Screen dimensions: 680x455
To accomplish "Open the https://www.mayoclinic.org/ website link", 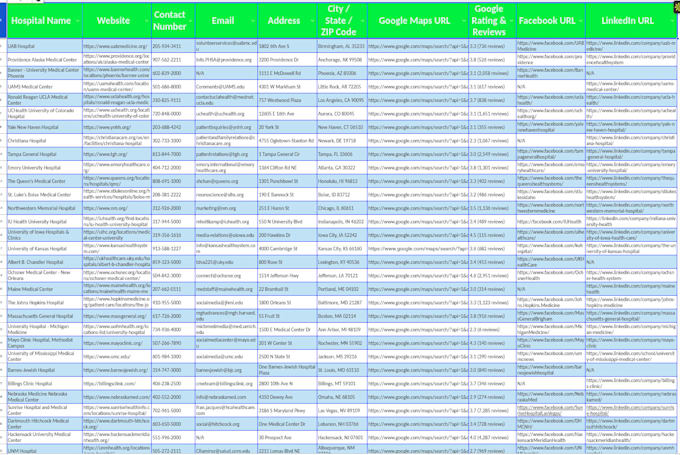I will [113, 343].
